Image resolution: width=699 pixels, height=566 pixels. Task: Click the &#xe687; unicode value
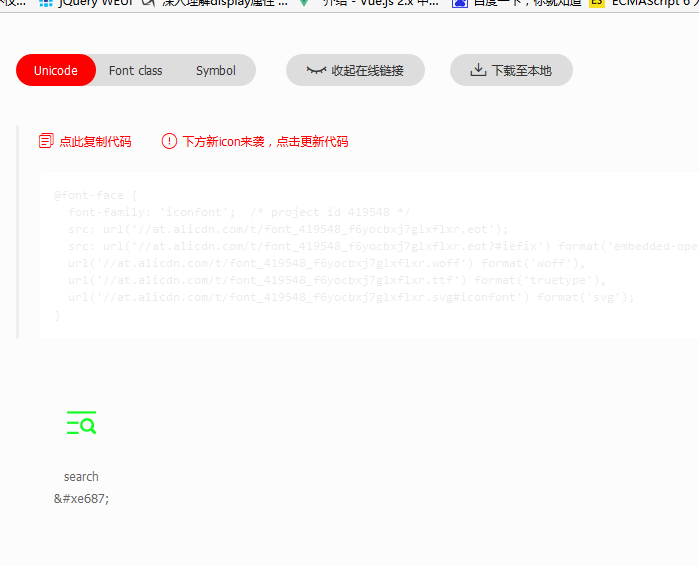82,498
